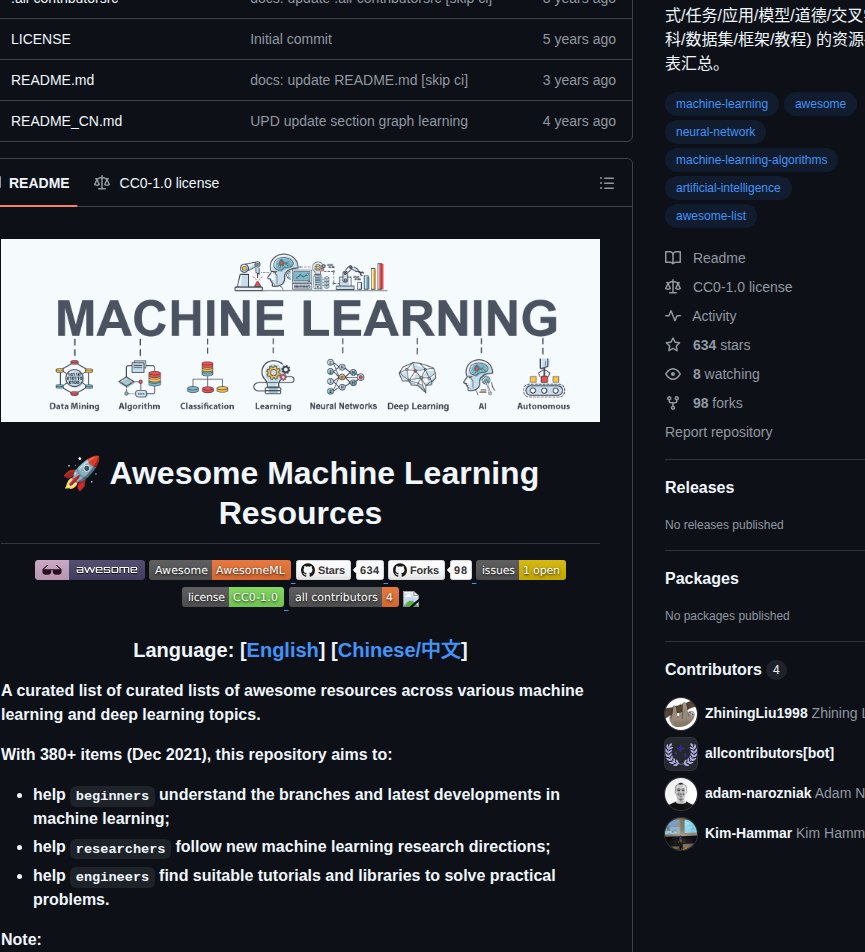
Task: Open the README_CN.md file
Action: 66,121
